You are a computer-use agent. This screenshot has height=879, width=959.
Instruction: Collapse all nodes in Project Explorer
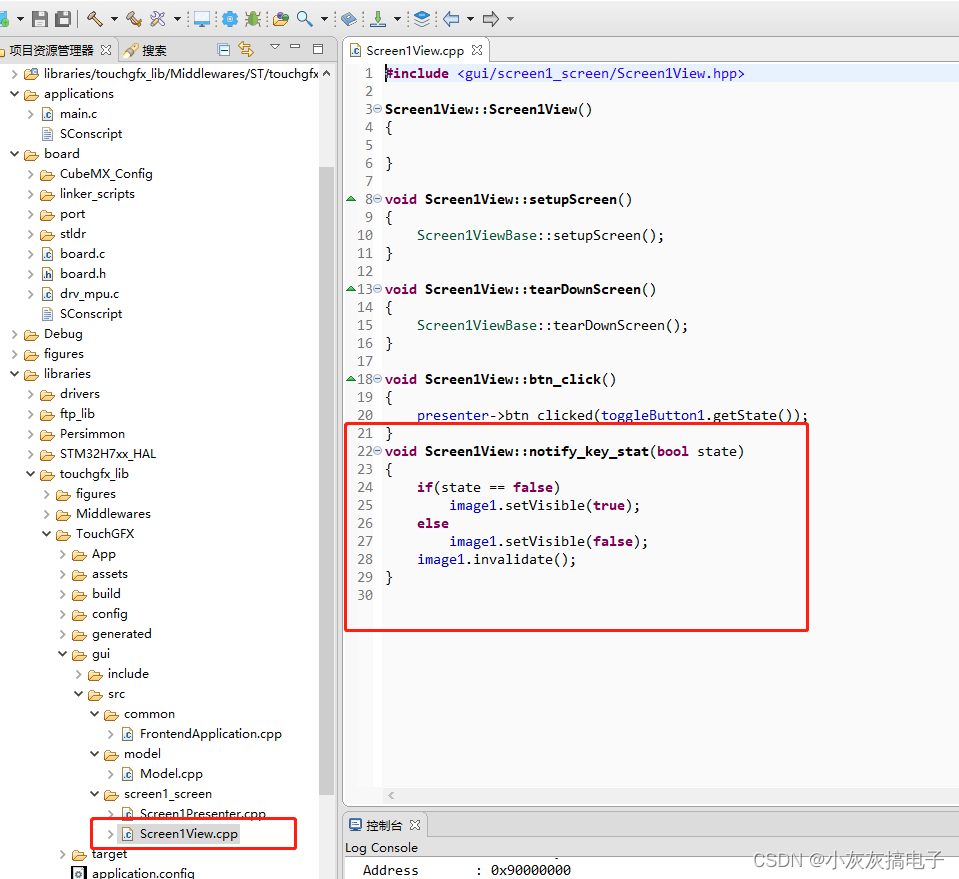pos(222,49)
